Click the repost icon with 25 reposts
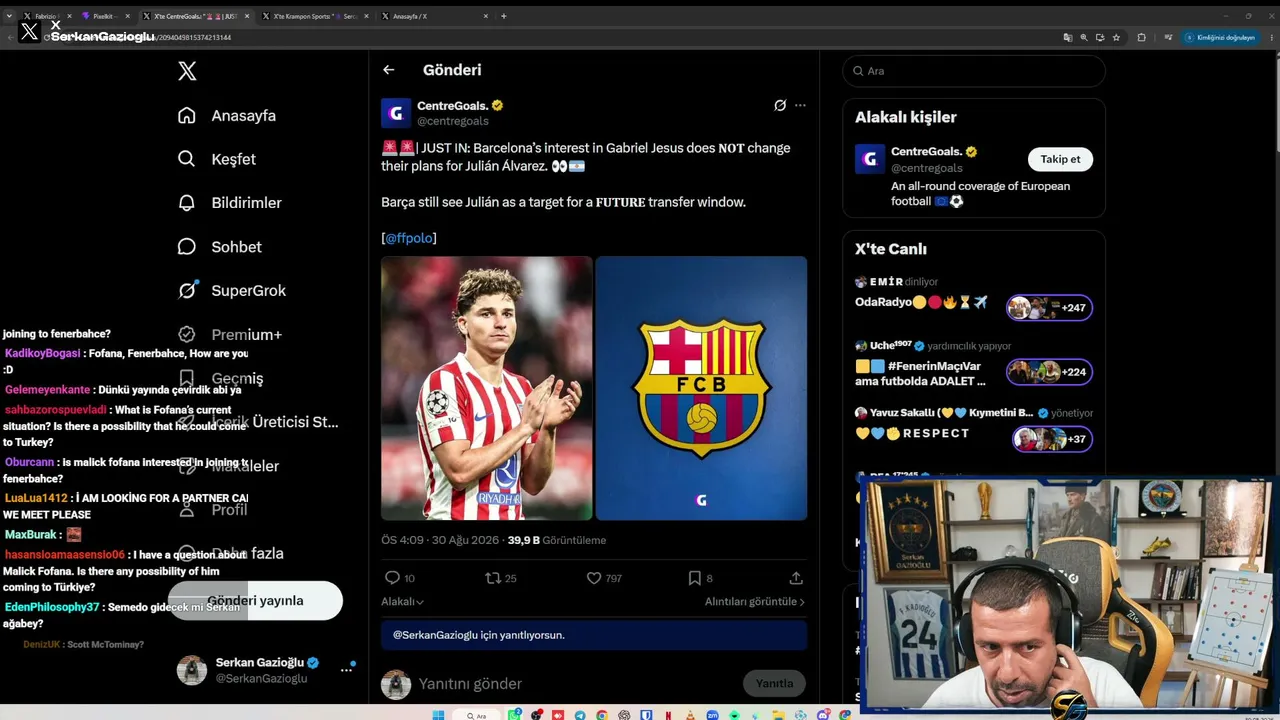The image size is (1280, 720). point(493,578)
